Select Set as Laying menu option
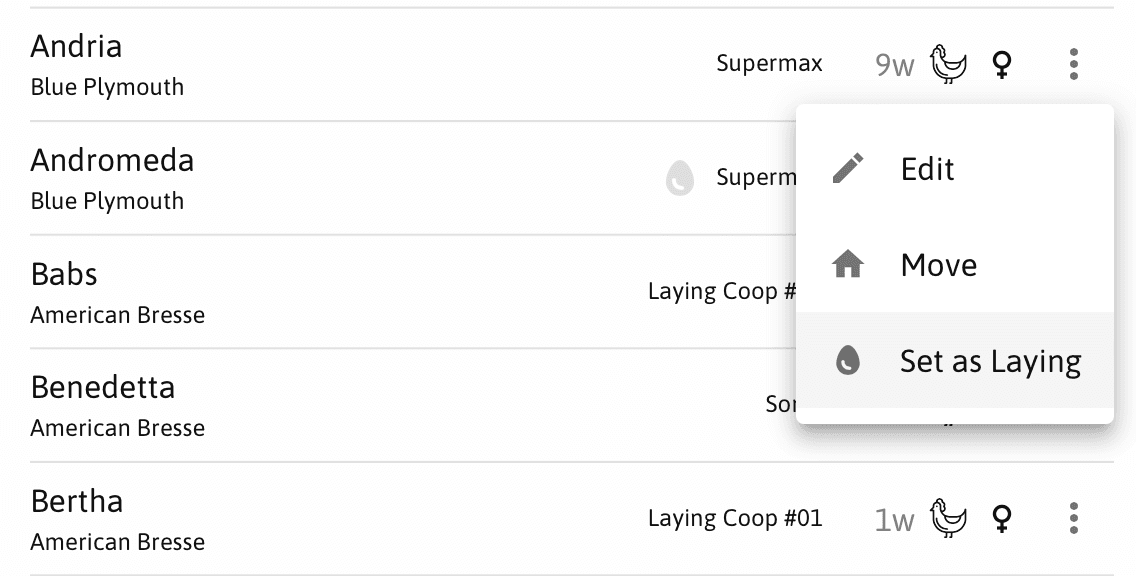The width and height of the screenshot is (1136, 576). click(x=955, y=360)
